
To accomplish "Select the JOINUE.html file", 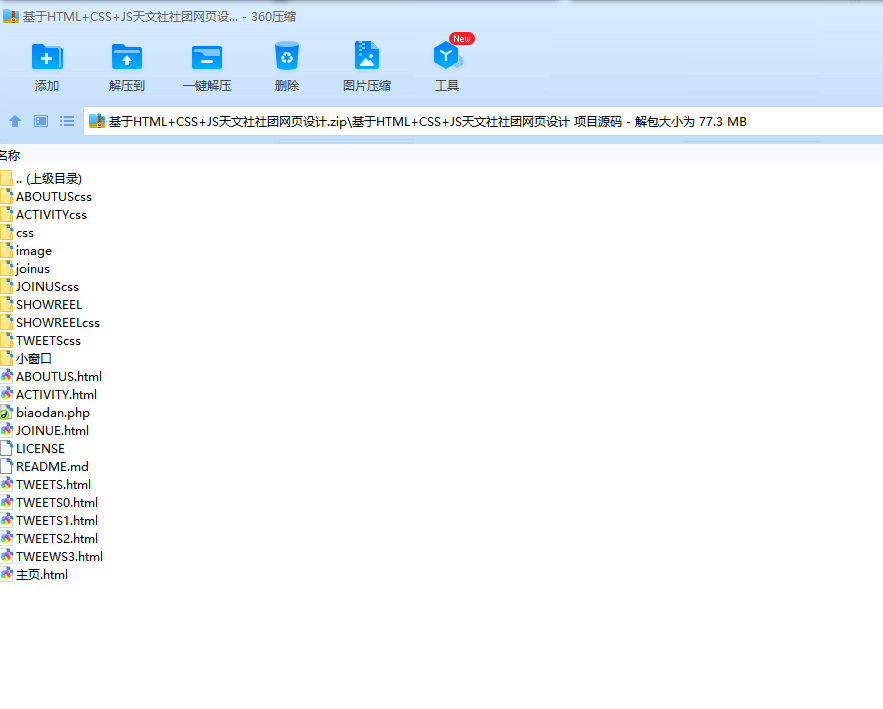I will pyautogui.click(x=45, y=431).
